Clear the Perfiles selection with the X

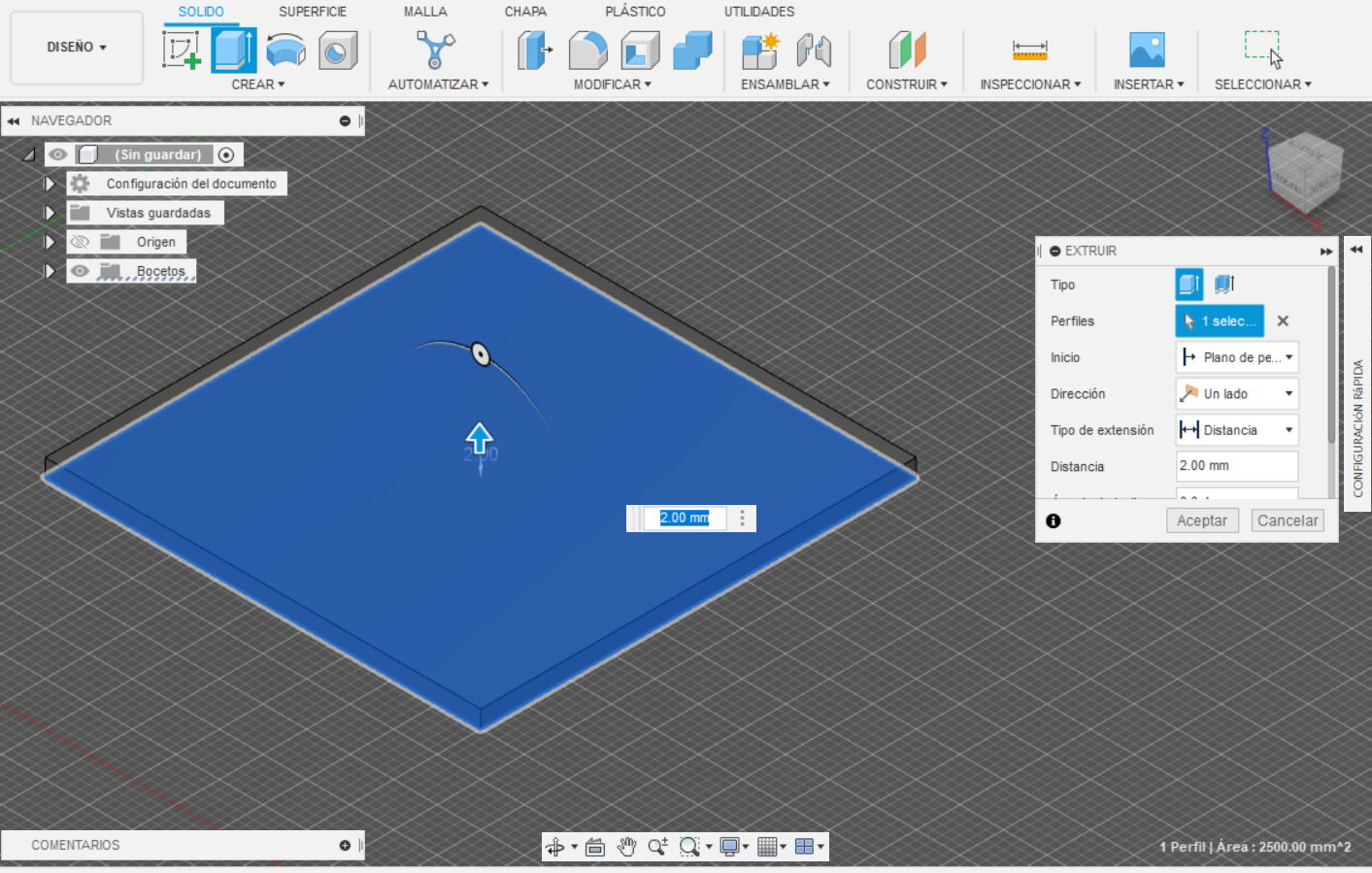tap(1283, 320)
